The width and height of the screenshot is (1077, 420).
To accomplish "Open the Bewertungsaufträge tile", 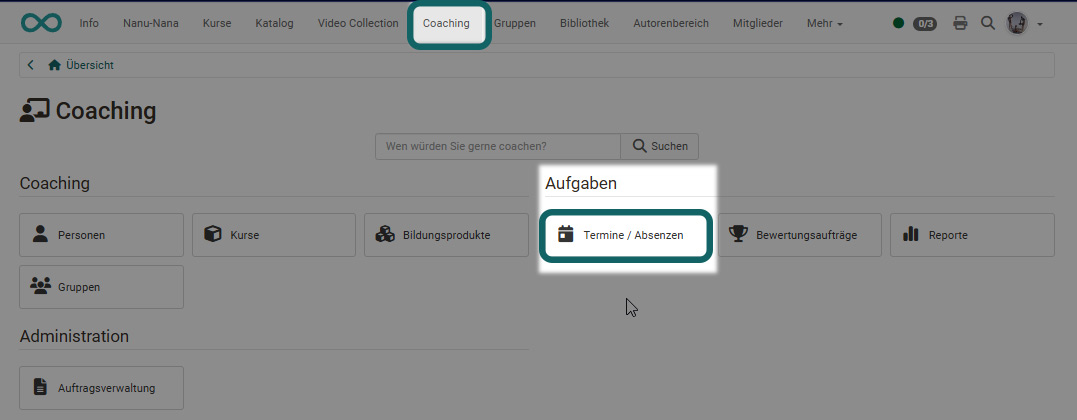I will click(800, 235).
